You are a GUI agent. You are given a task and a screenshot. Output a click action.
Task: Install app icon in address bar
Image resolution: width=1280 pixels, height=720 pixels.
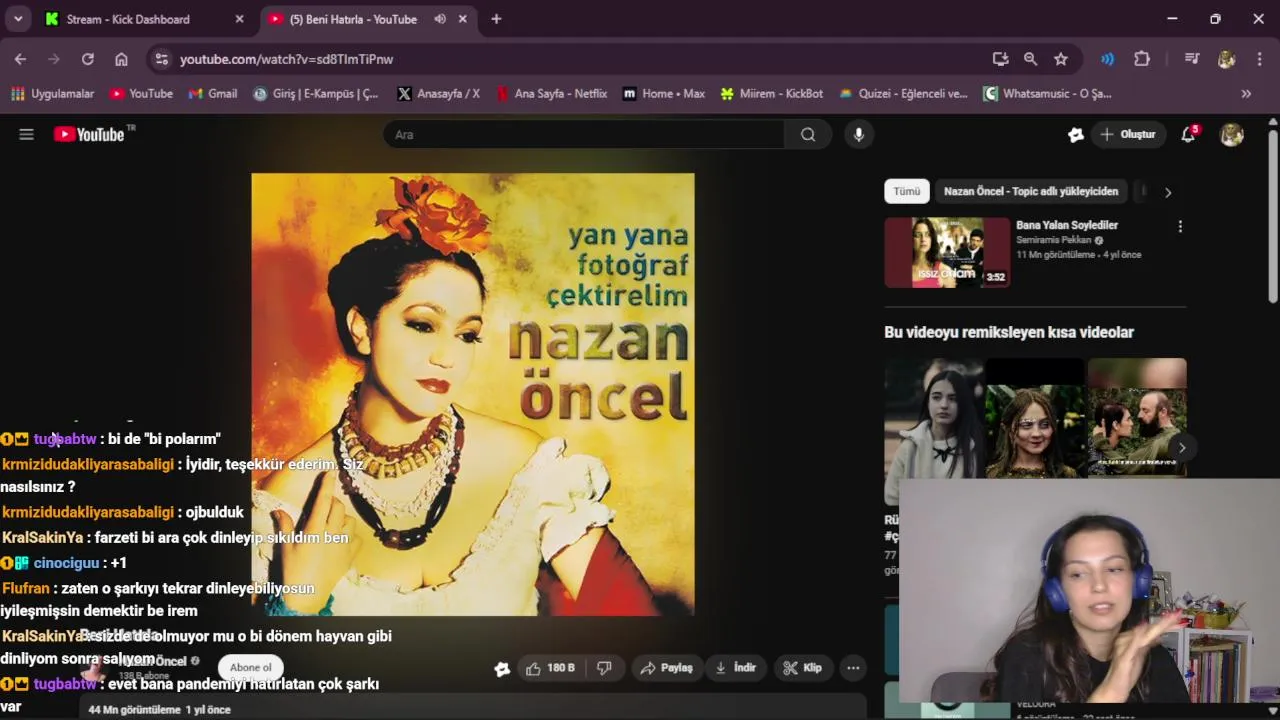1000,59
